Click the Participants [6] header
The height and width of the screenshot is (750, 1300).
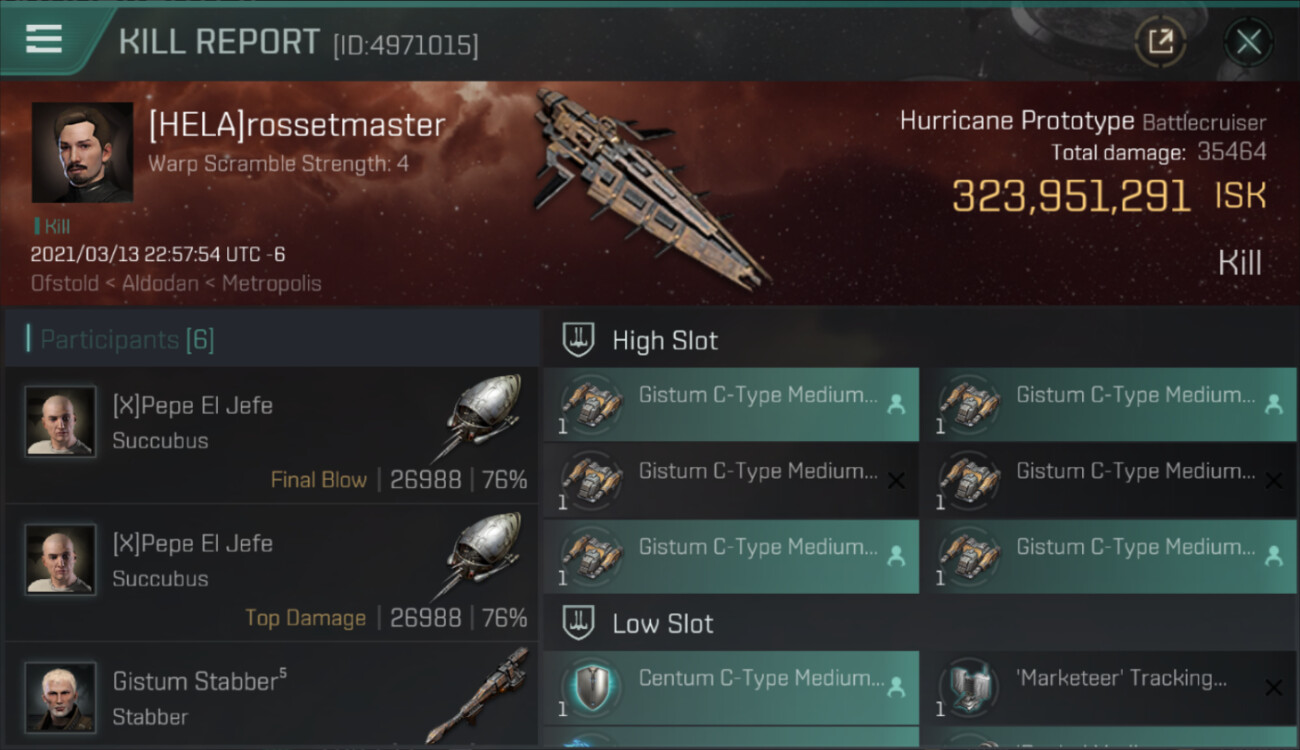point(127,340)
